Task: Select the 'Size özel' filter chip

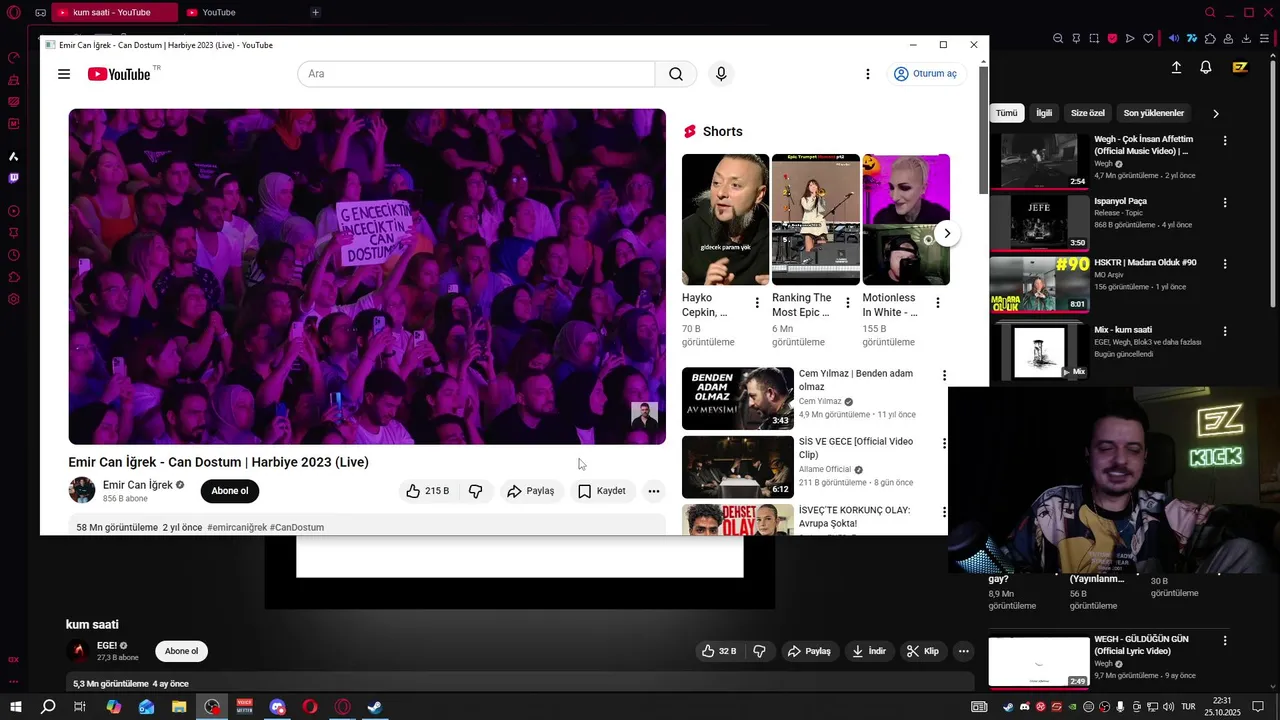Action: click(1088, 113)
